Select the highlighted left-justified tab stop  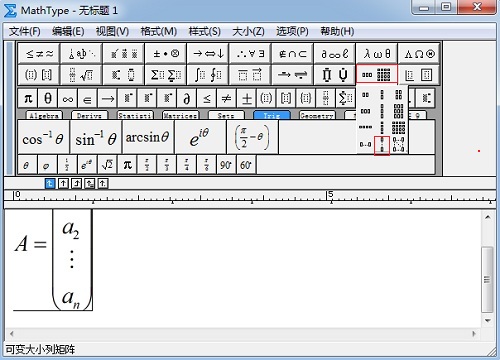pos(50,183)
